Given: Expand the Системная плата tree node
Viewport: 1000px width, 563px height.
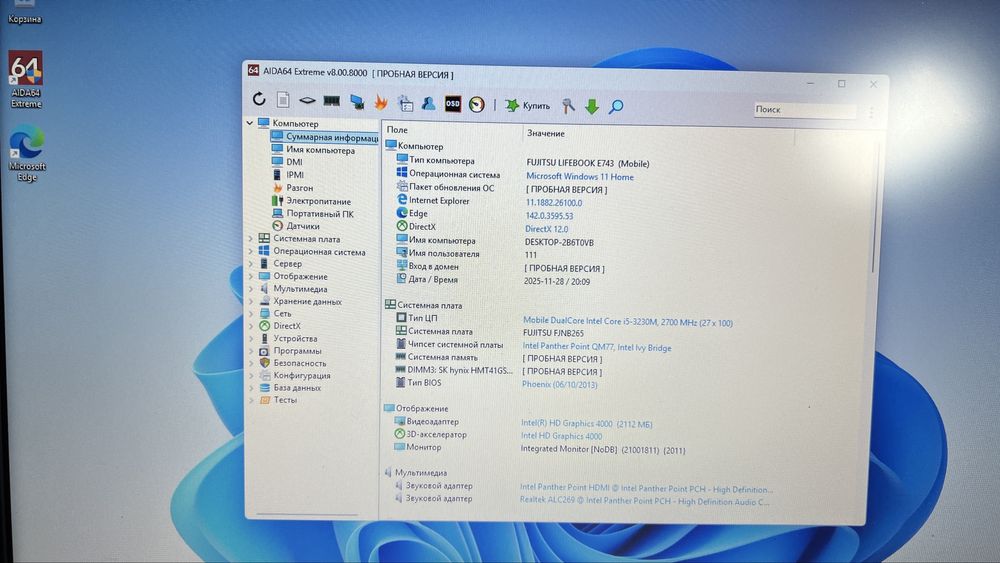Looking at the screenshot, I should [251, 238].
